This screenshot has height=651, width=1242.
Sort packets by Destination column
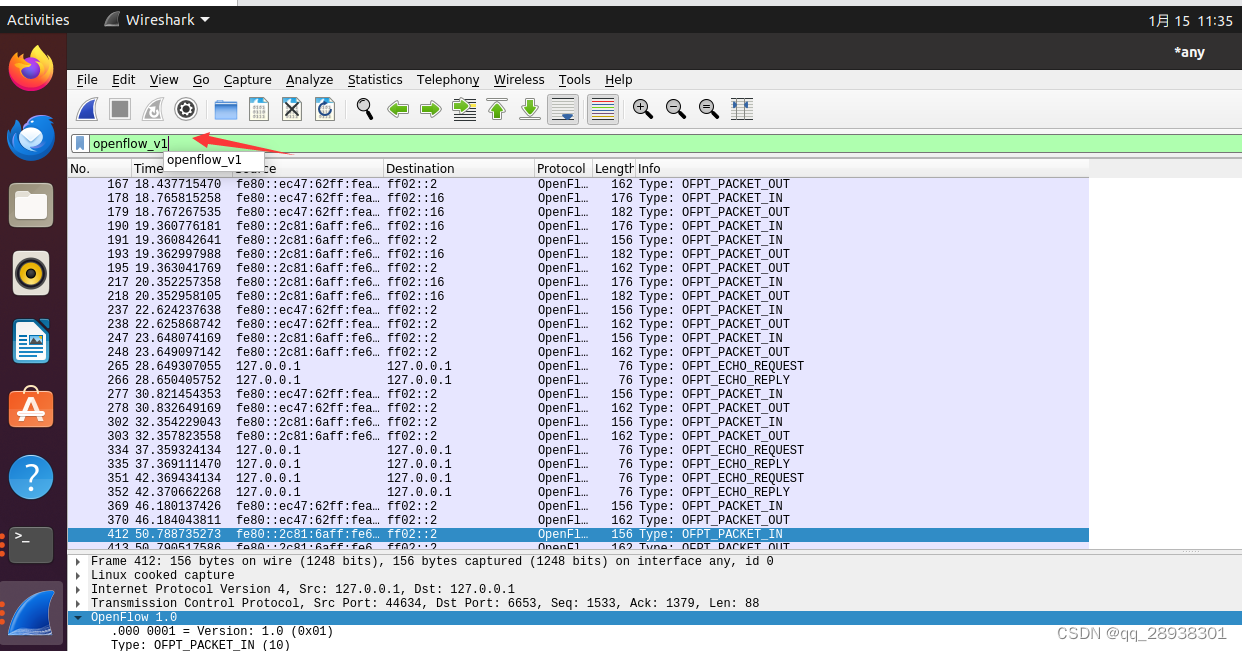click(x=459, y=169)
